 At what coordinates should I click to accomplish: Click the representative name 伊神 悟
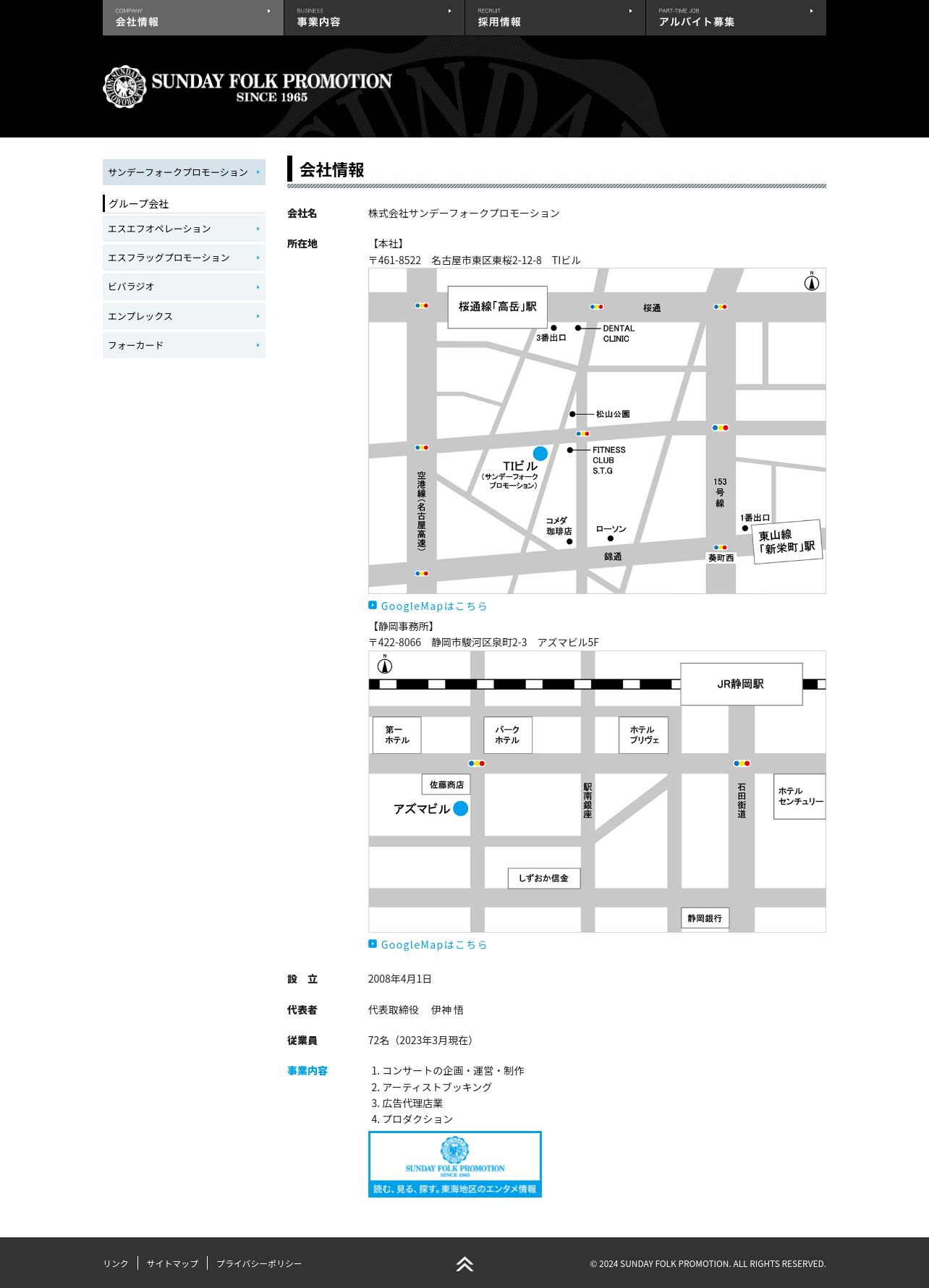[x=447, y=1010]
